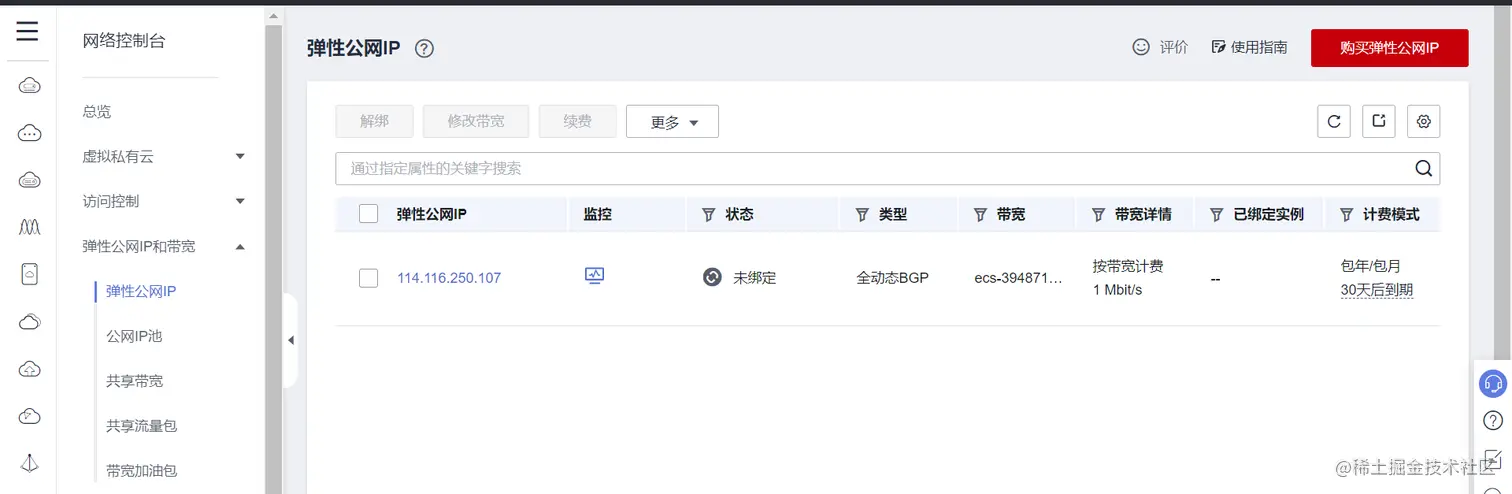Screen dimensions: 1512x494
Task: Filter by 状态 column funnel icon
Action: coord(709,215)
